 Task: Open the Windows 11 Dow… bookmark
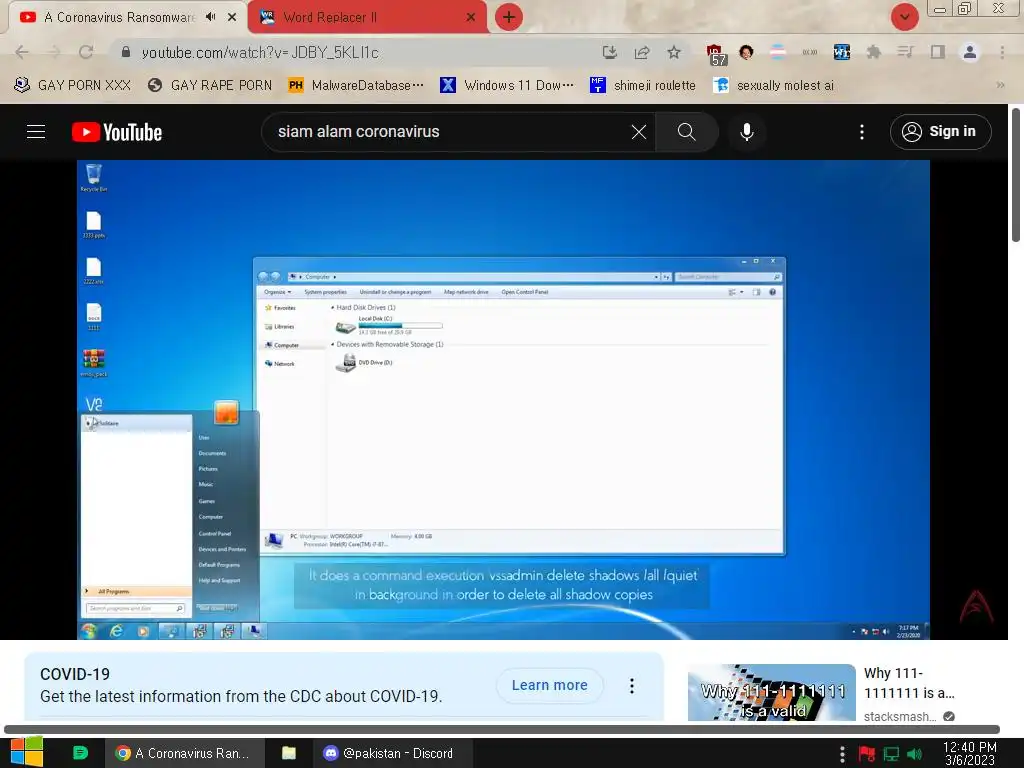pyautogui.click(x=507, y=86)
